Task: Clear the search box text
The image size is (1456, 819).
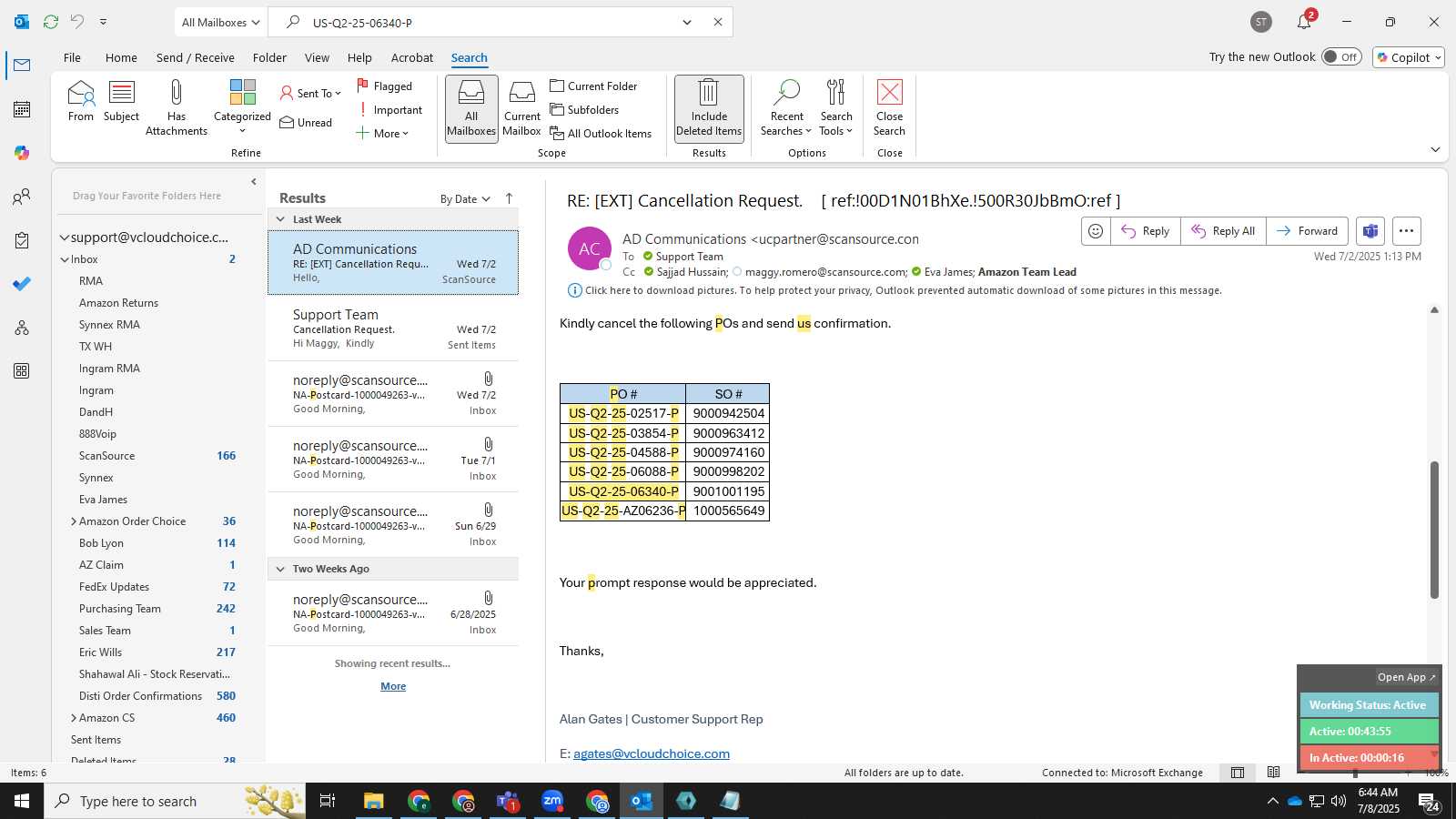Action: (x=718, y=22)
